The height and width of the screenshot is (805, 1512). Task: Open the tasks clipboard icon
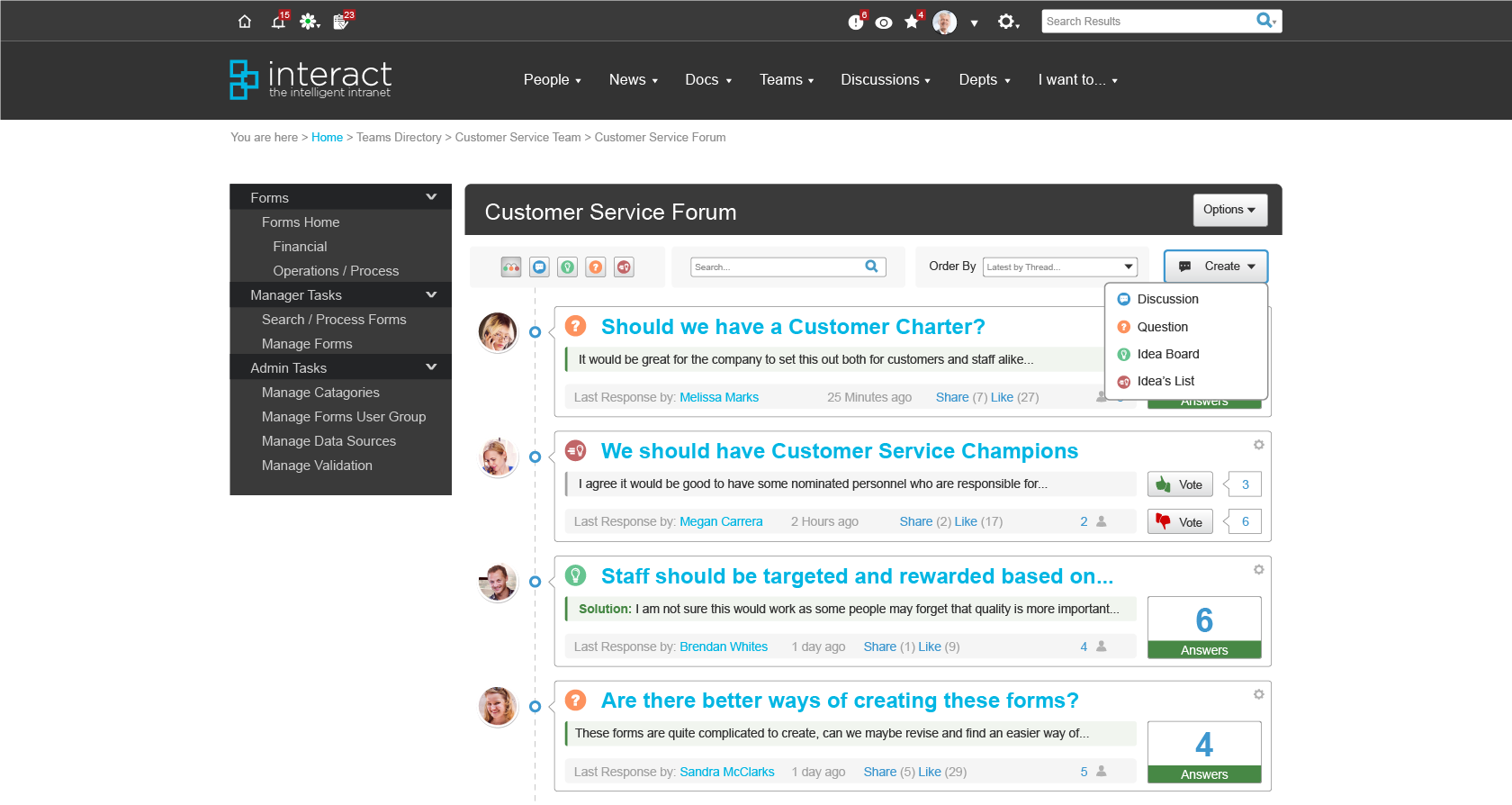341,22
